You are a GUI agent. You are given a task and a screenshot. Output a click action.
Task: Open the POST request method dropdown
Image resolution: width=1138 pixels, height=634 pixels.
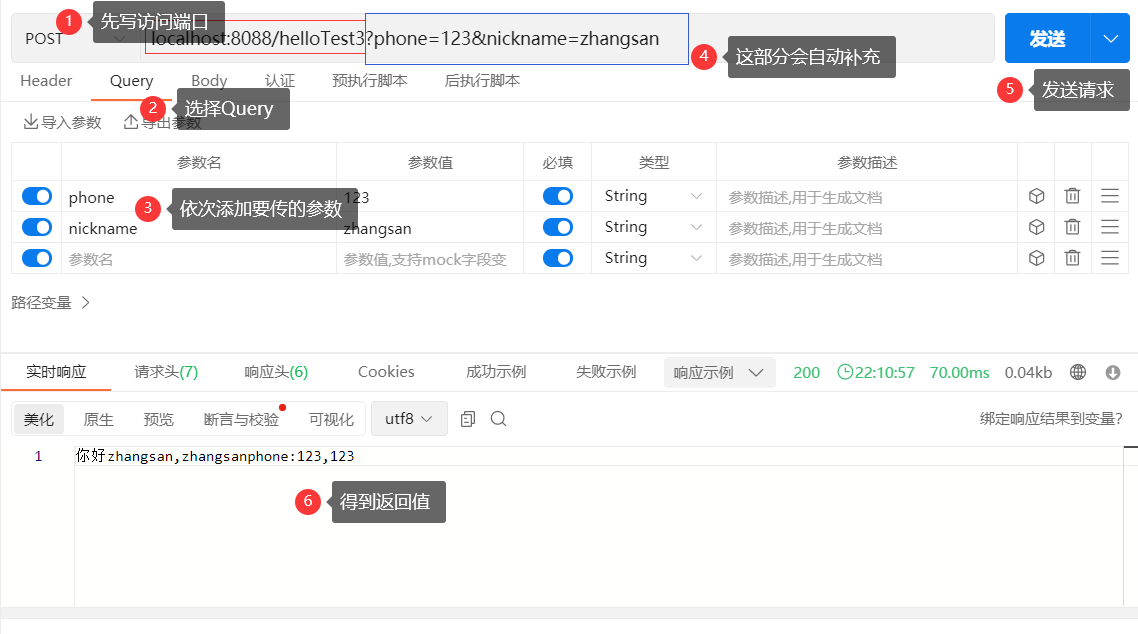[75, 38]
